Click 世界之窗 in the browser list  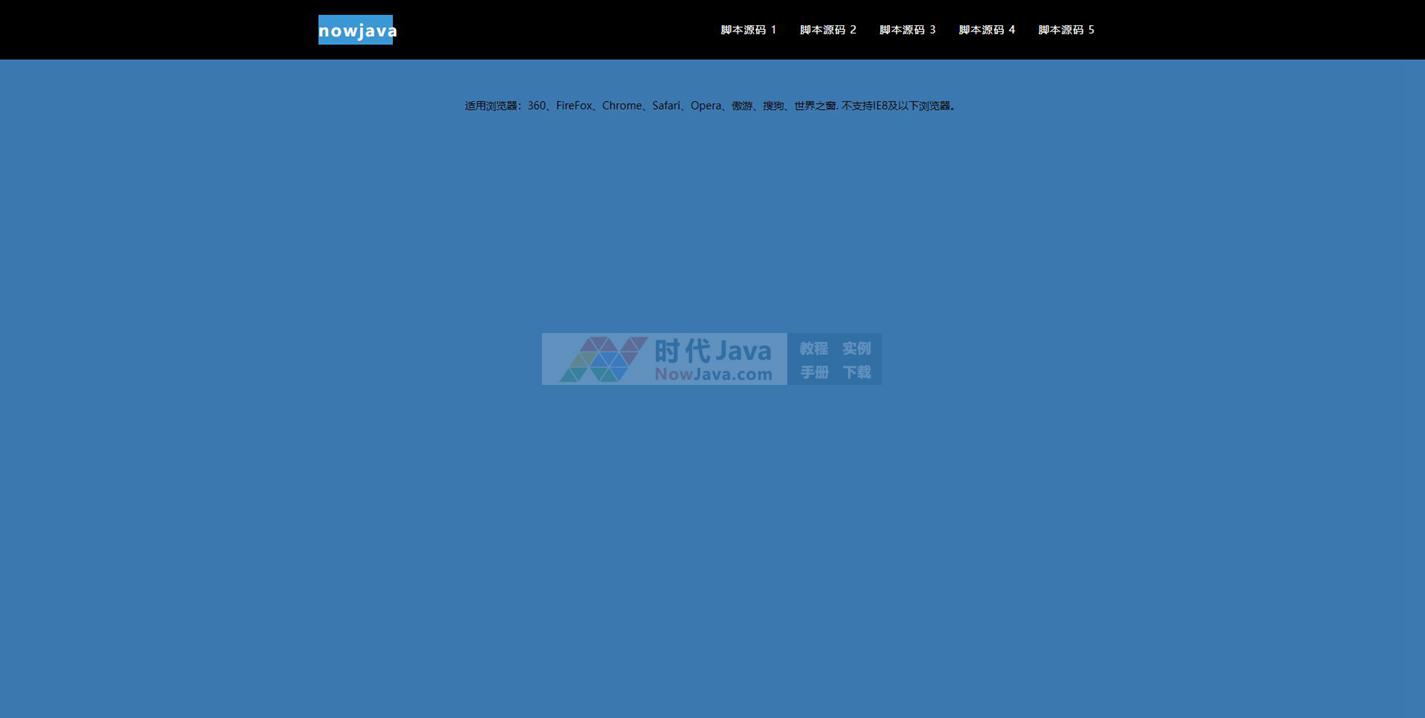[x=815, y=106]
